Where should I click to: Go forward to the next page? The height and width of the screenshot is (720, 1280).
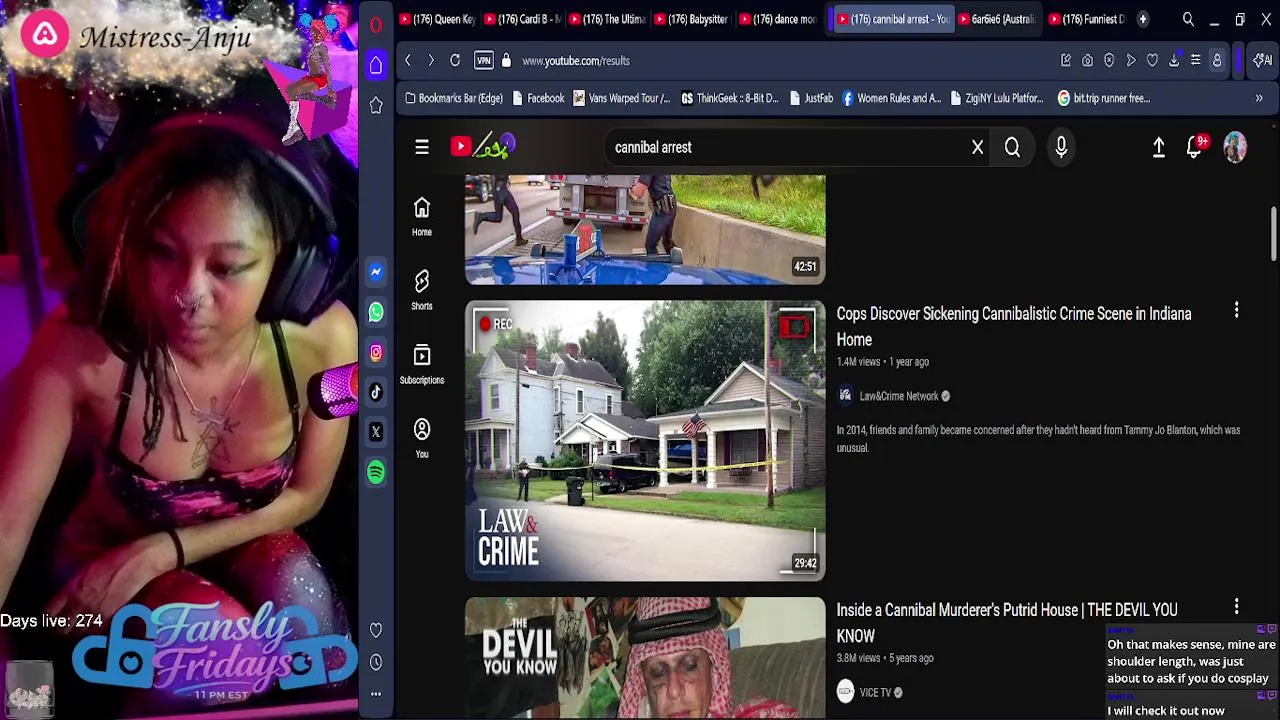tap(431, 61)
